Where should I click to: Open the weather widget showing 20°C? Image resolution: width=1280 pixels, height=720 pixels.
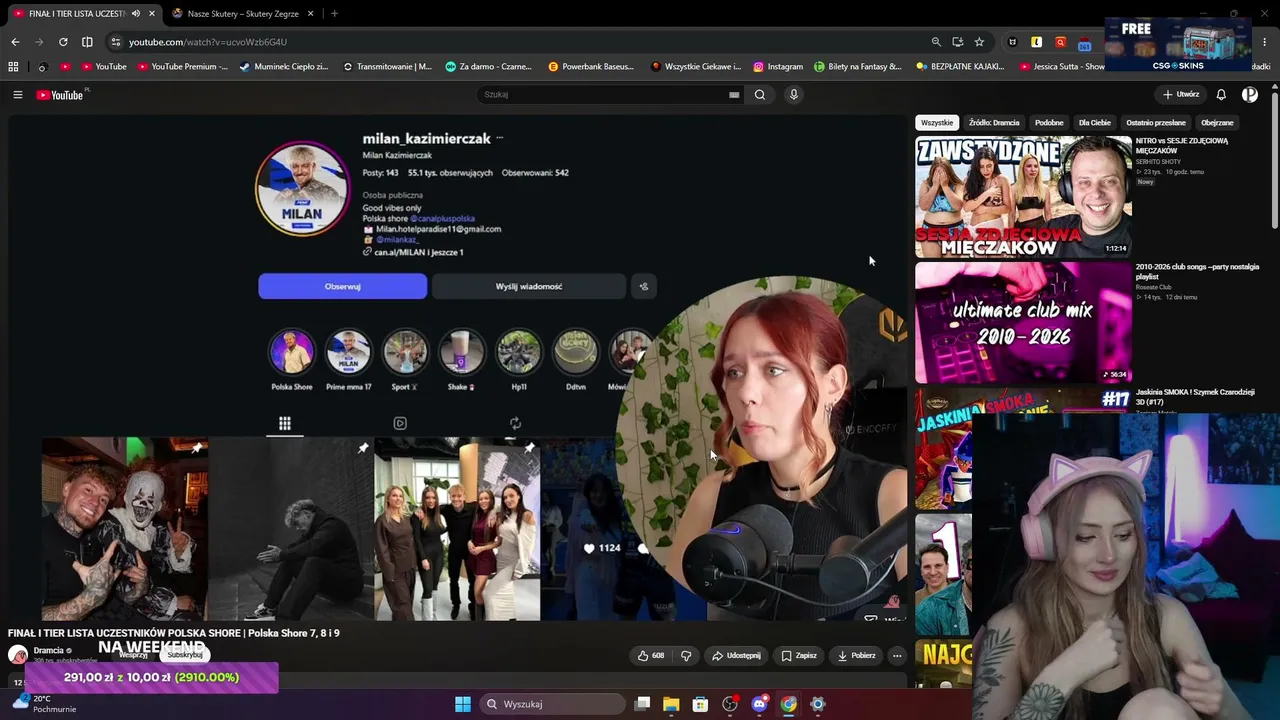pos(44,704)
